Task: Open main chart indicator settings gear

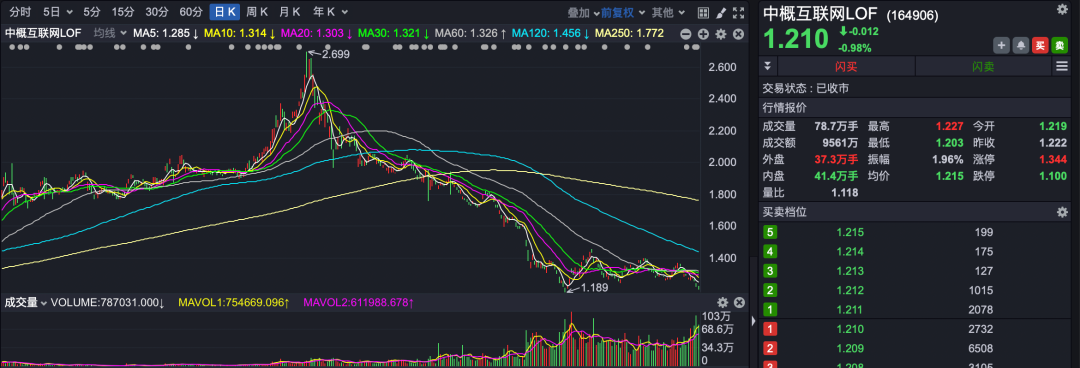Action: (x=721, y=34)
